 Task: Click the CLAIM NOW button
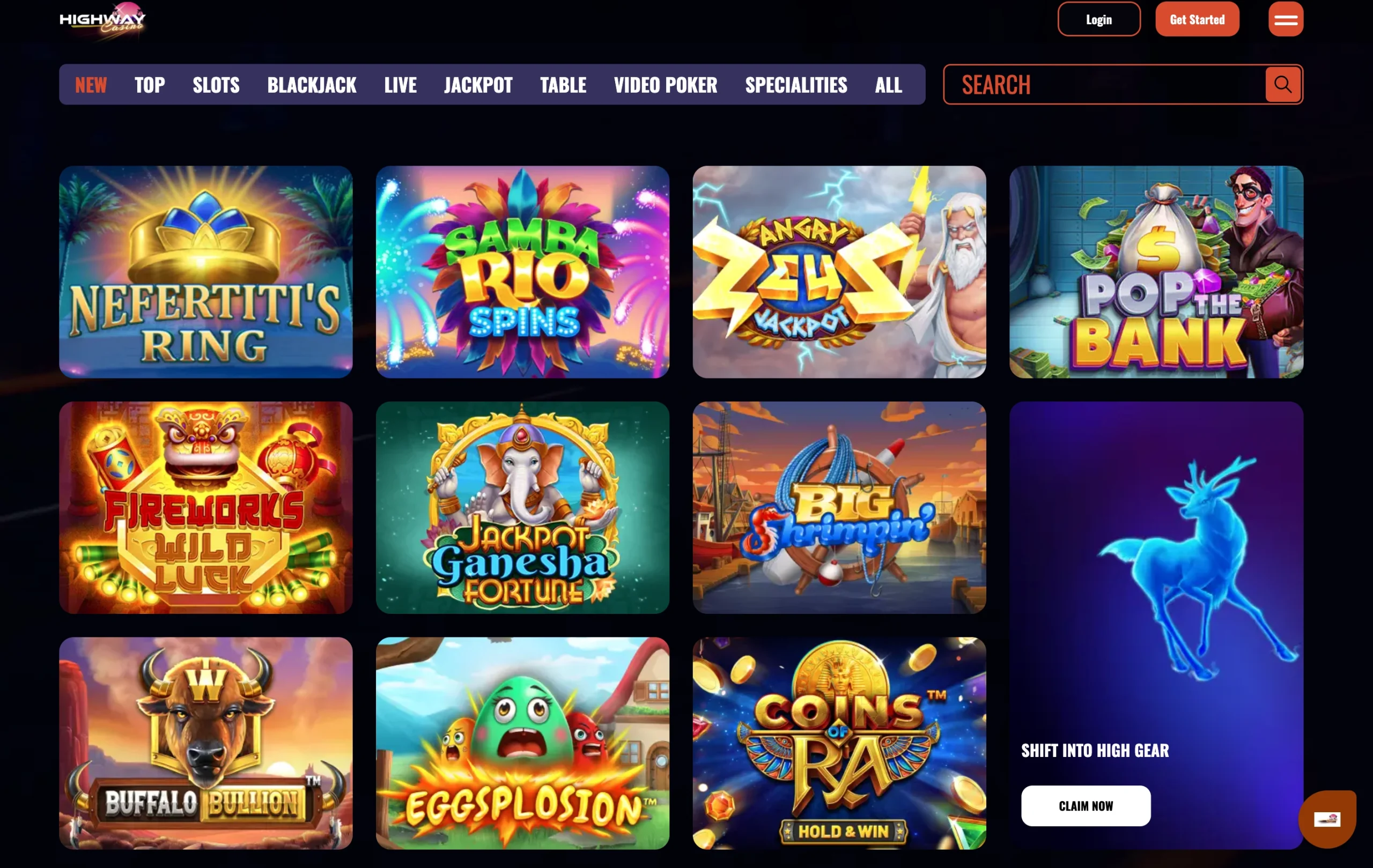click(x=1086, y=805)
